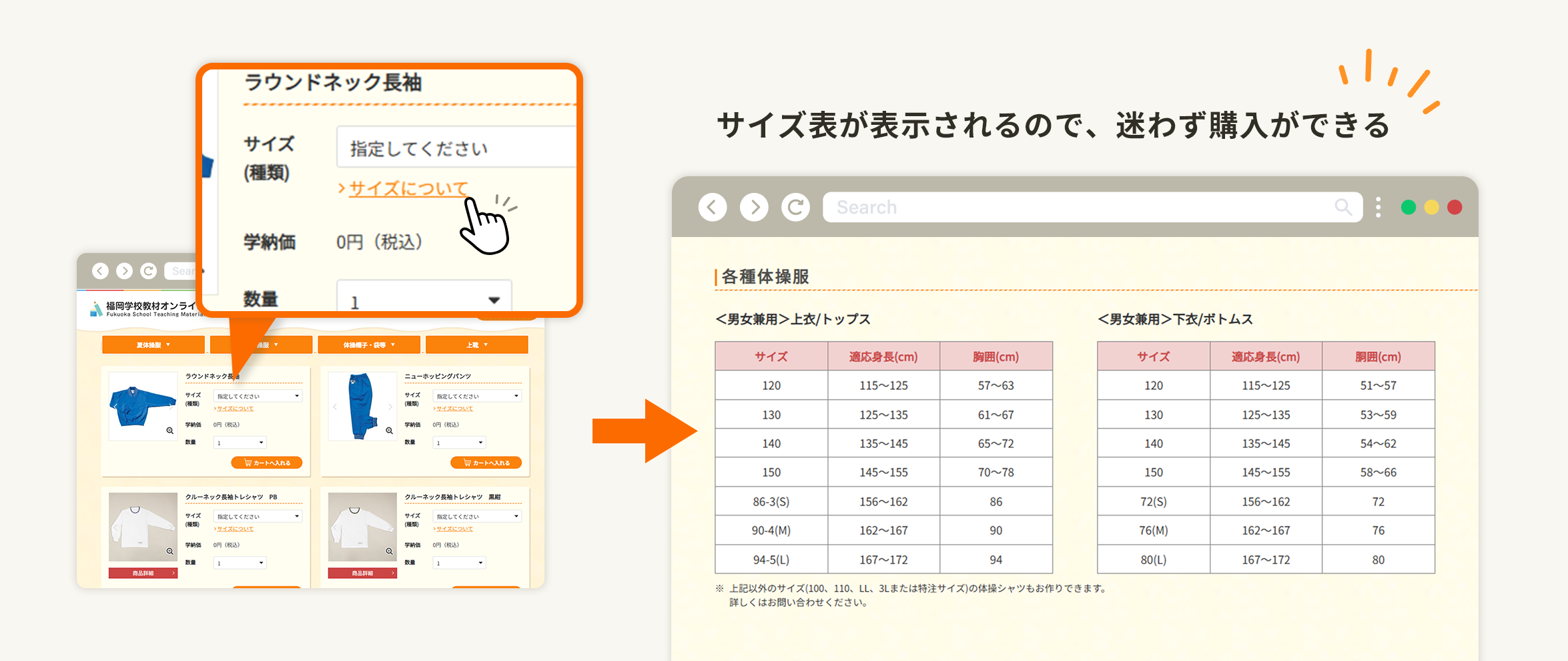Click the browser forward navigation arrow
The image size is (1568, 661).
(x=754, y=207)
